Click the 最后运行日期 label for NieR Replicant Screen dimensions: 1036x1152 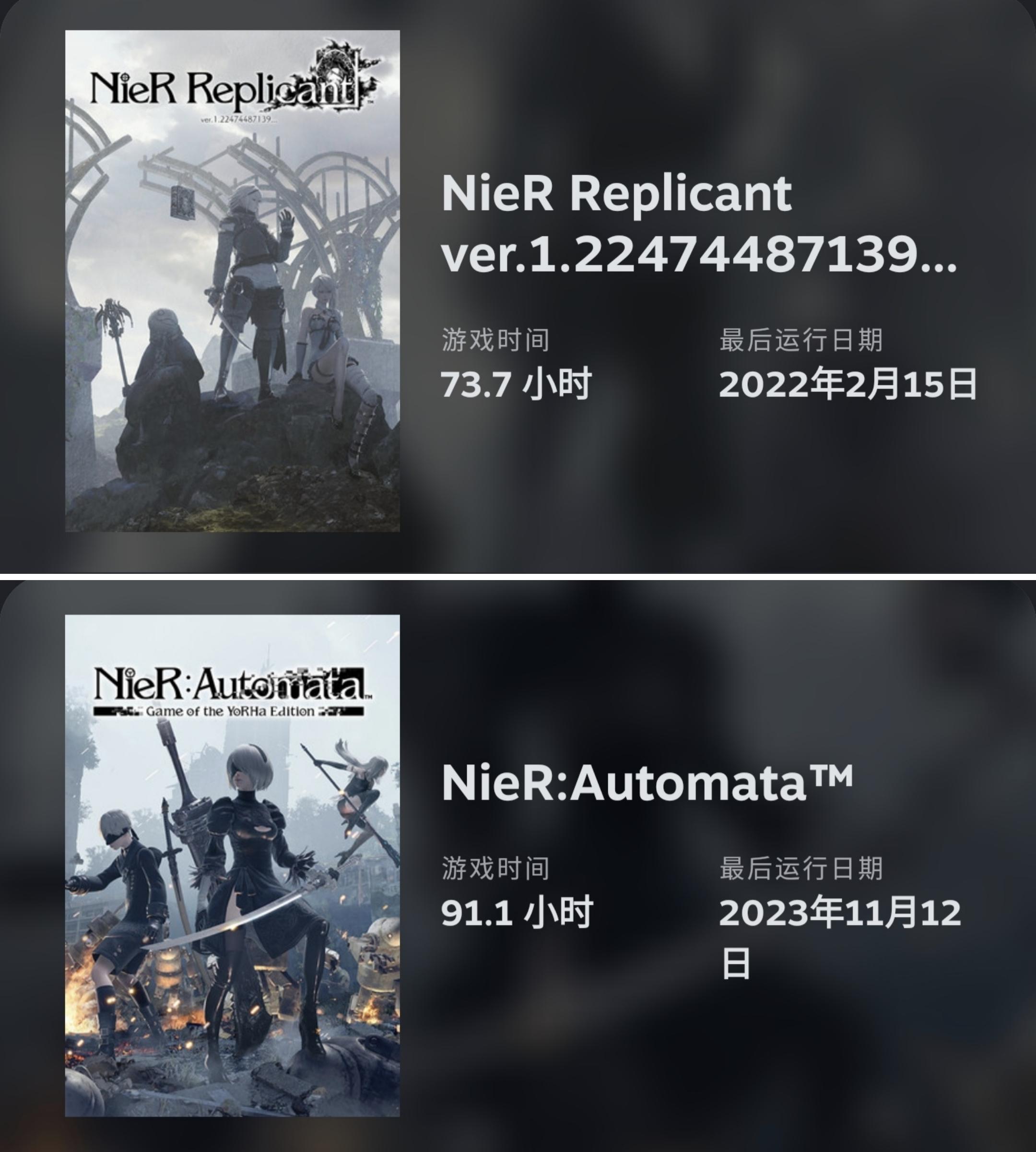(x=801, y=340)
